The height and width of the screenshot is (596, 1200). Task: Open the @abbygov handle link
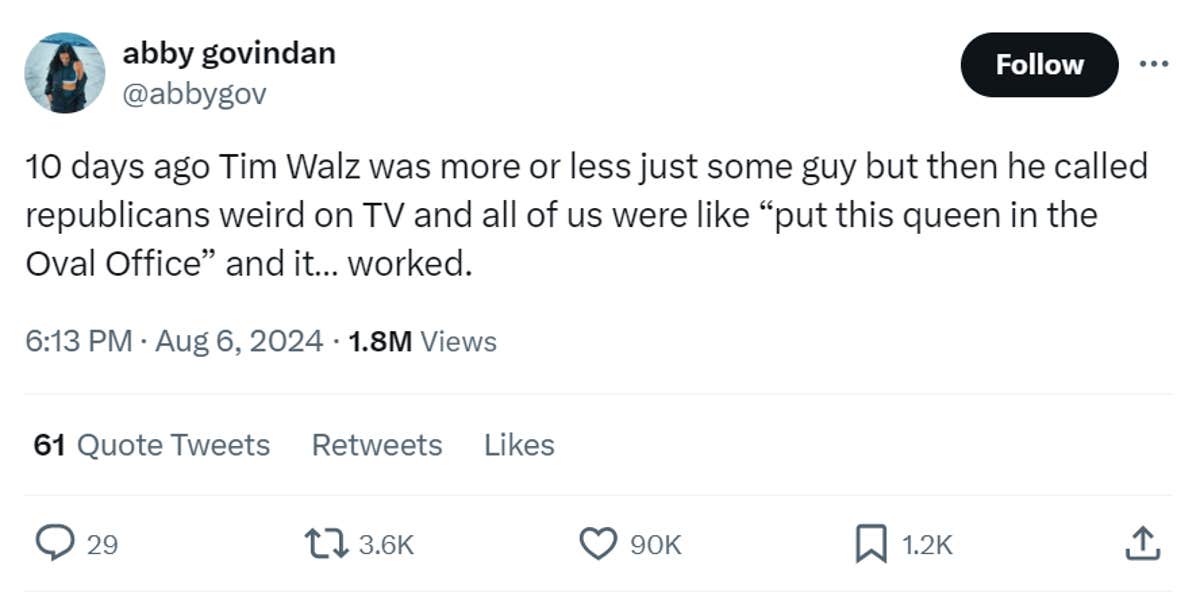coord(194,95)
